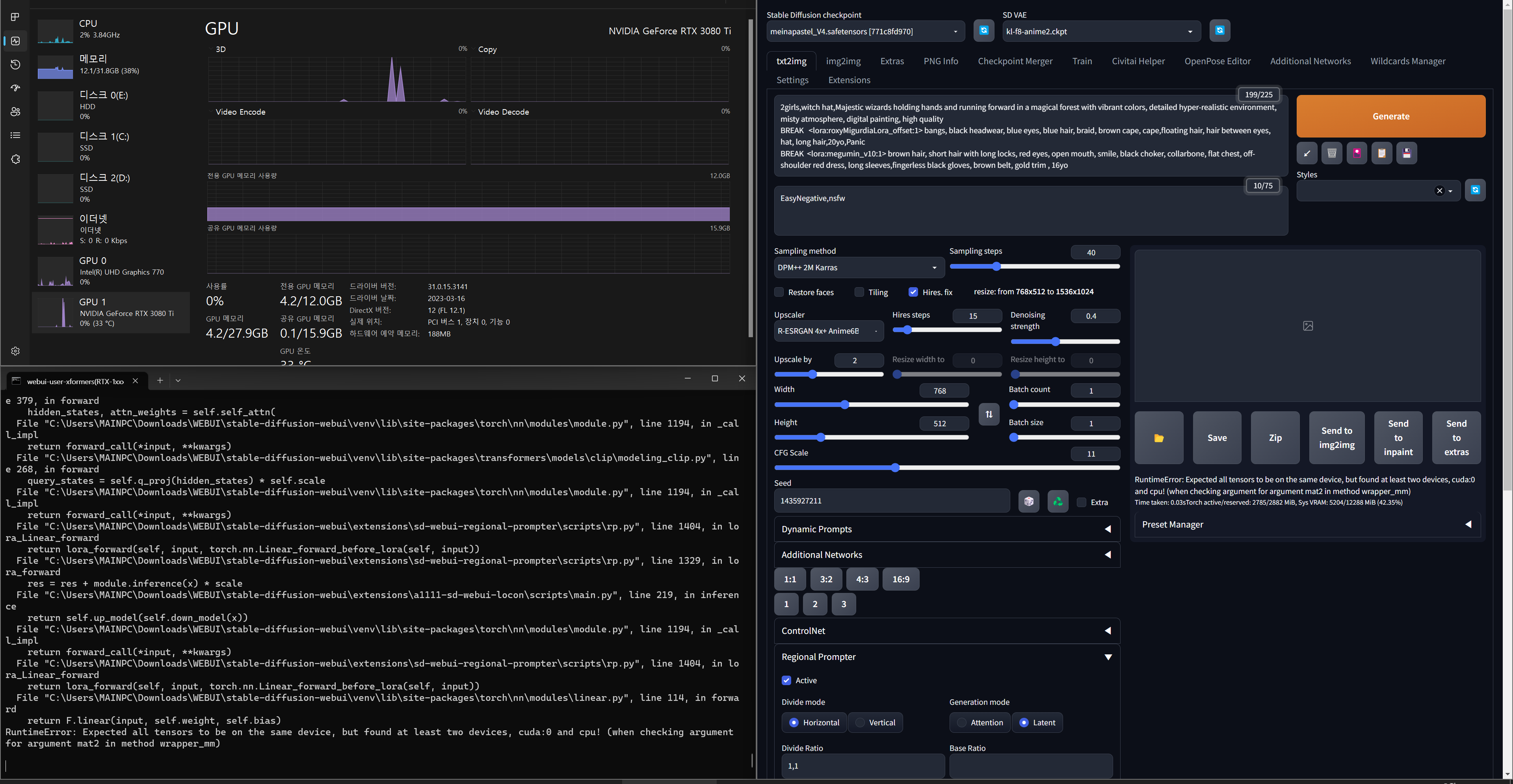Click the CFG Scale slider handle

point(894,468)
